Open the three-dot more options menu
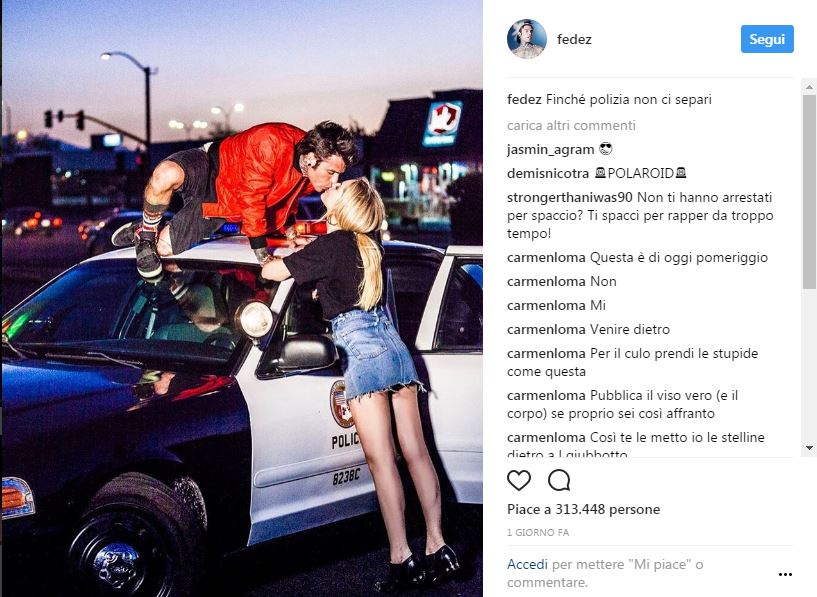Screen dimensions: 817x597 [785, 574]
